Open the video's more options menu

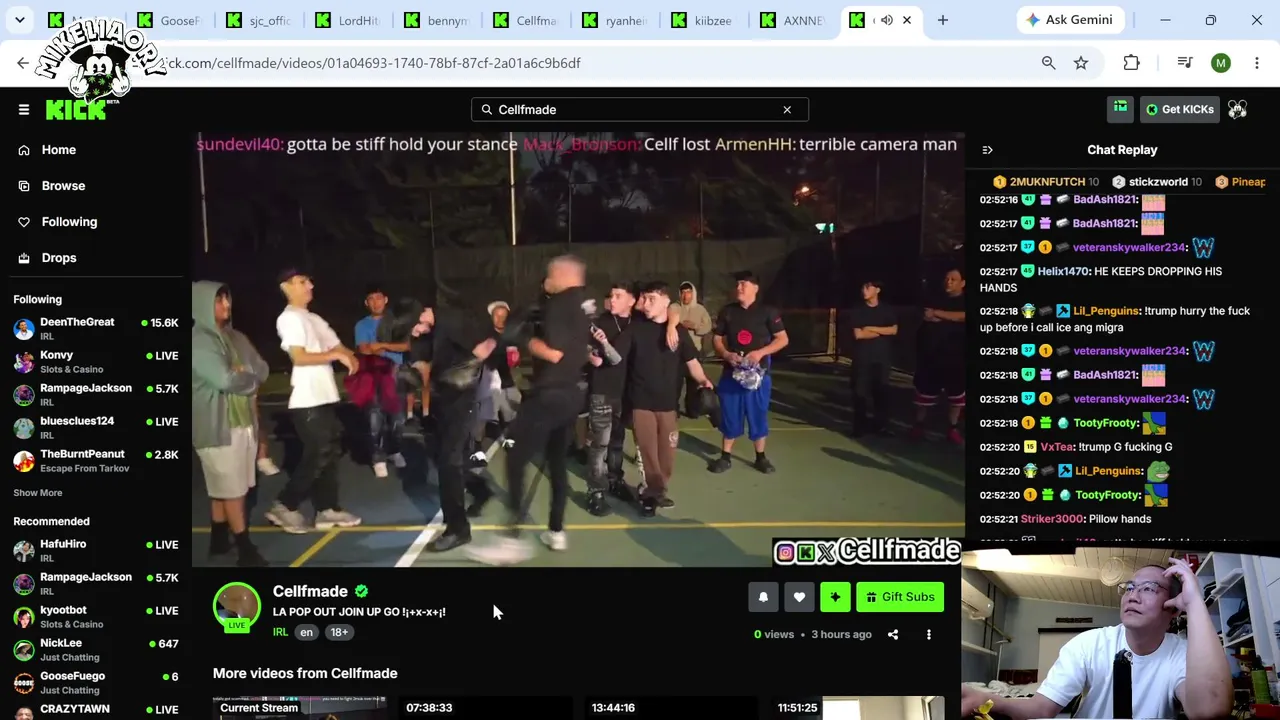pyautogui.click(x=928, y=634)
